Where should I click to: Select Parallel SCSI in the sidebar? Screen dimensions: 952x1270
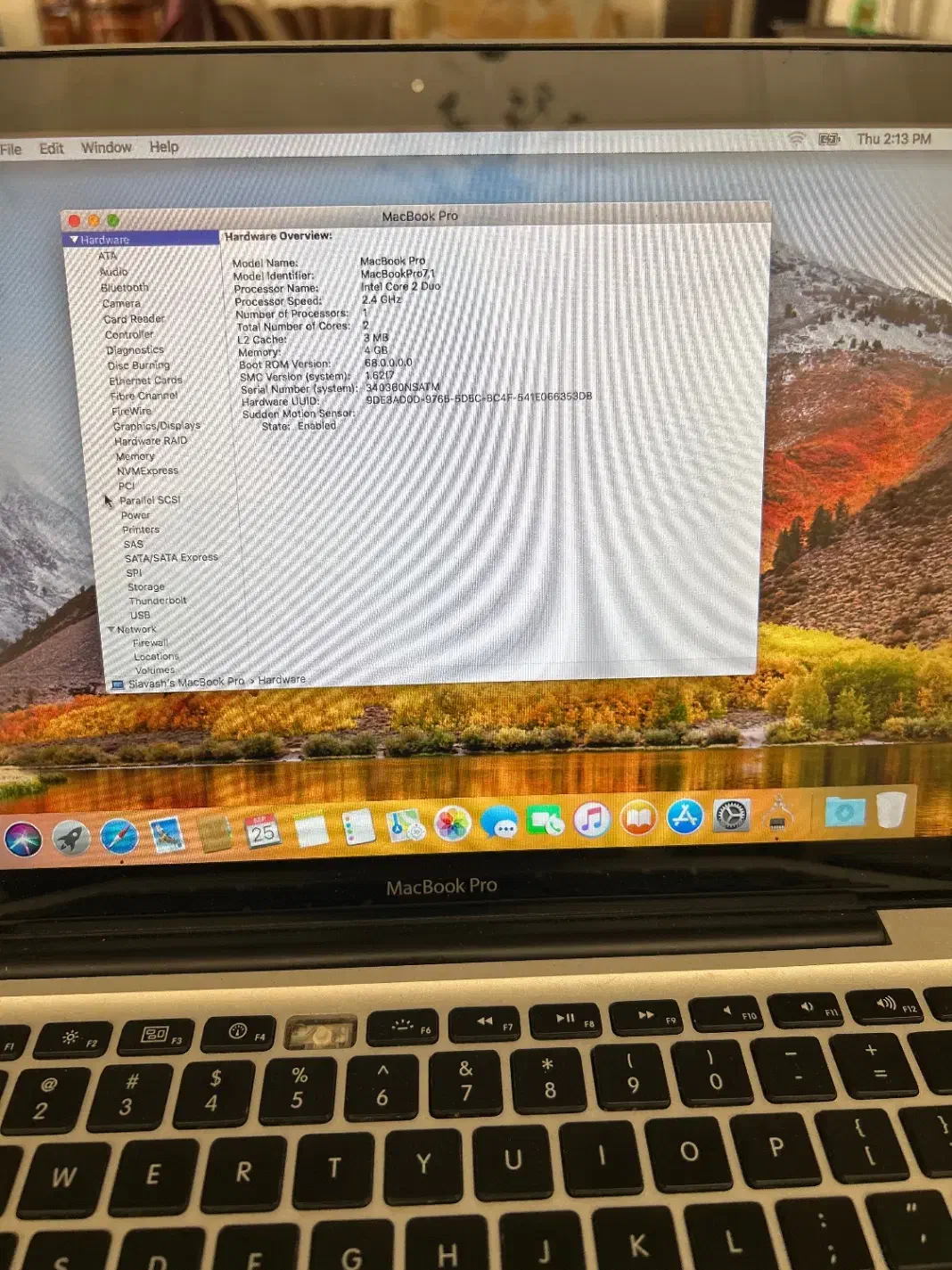pyautogui.click(x=150, y=500)
